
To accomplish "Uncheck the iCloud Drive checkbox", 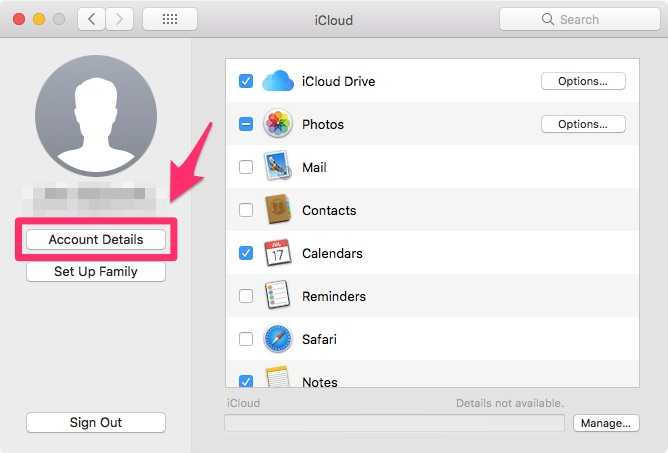I will [246, 81].
